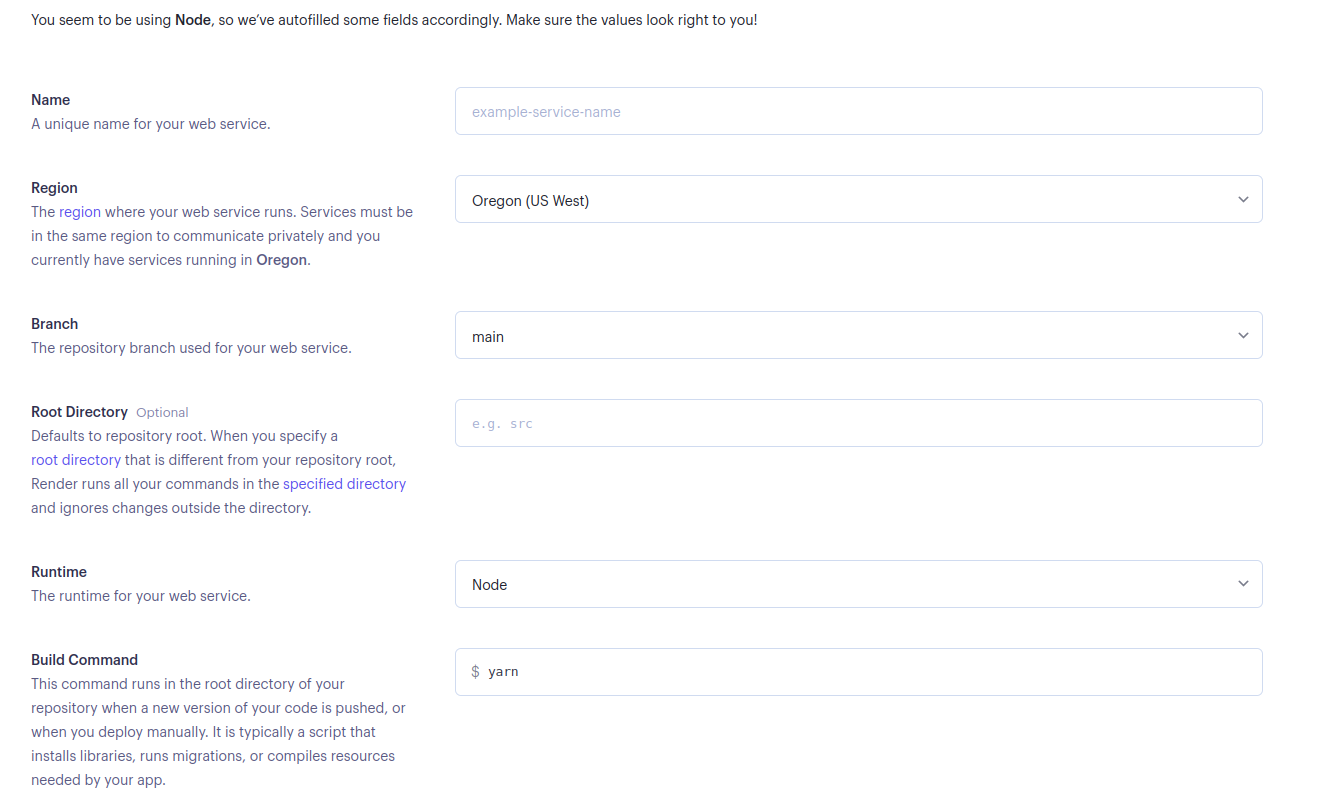Screen dimensions: 1337x812
Task: Open the 'region' link in the Region description
Action: 80,212
